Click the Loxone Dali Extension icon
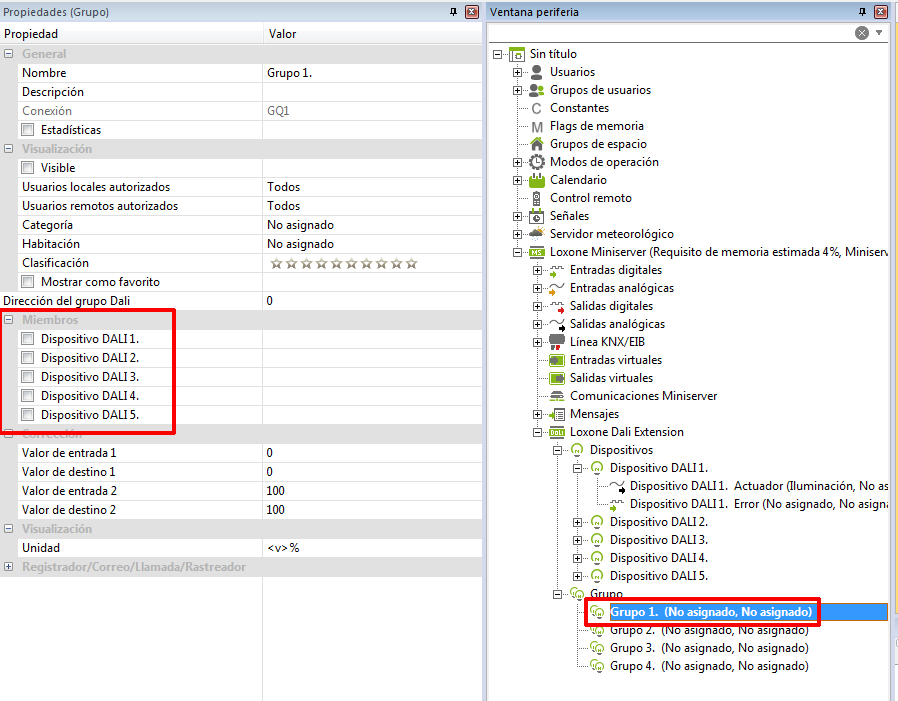This screenshot has height=701, width=898. 557,432
